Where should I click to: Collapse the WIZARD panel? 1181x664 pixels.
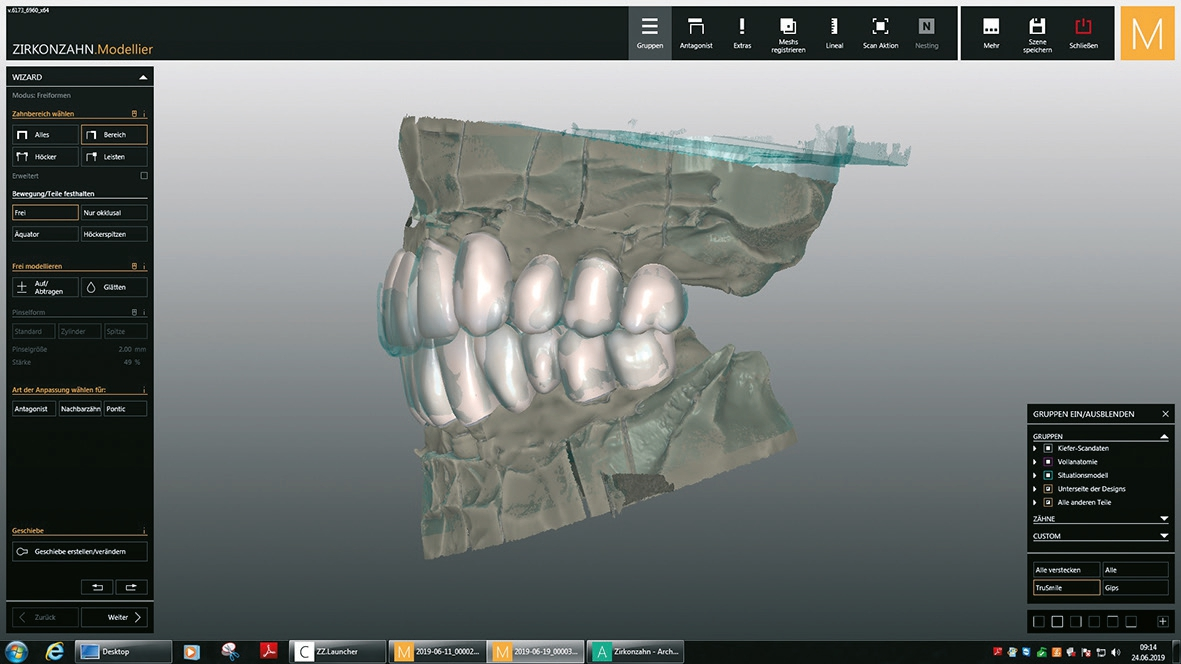point(143,77)
